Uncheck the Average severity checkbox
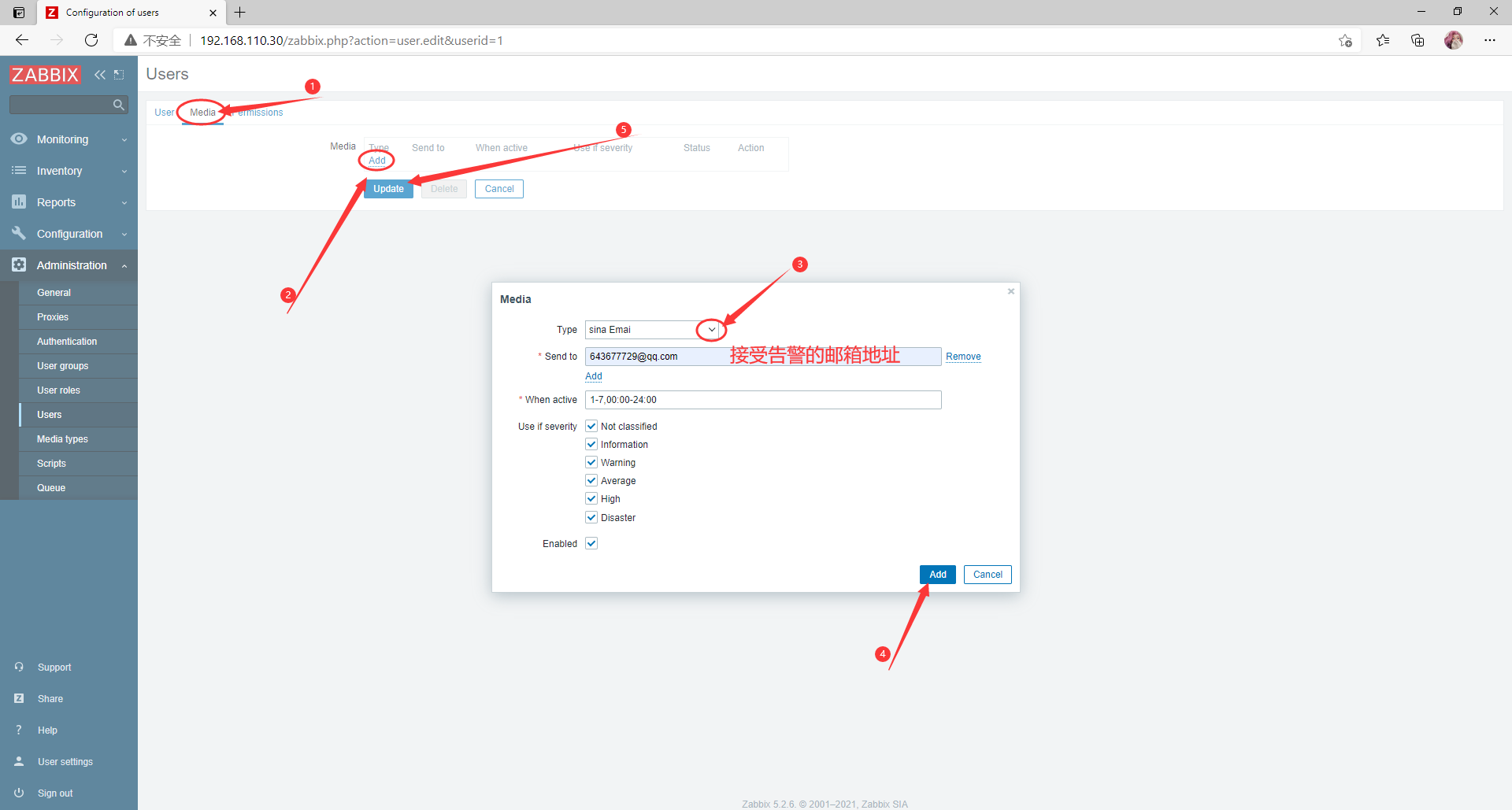Viewport: 1512px width, 810px height. [591, 480]
